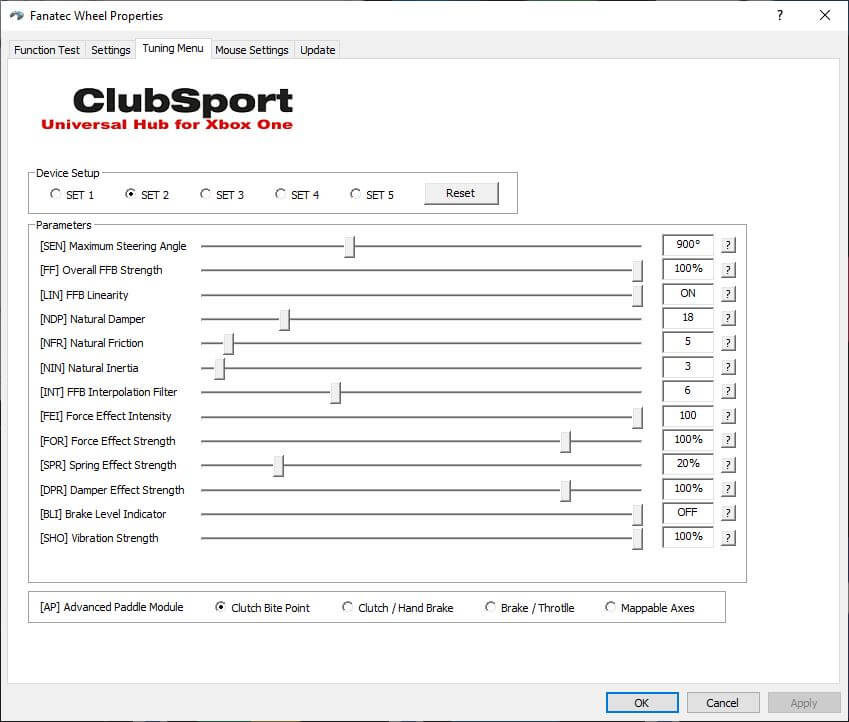The height and width of the screenshot is (722, 849).
Task: Click the Natural Inertia slider handle
Action: click(219, 368)
